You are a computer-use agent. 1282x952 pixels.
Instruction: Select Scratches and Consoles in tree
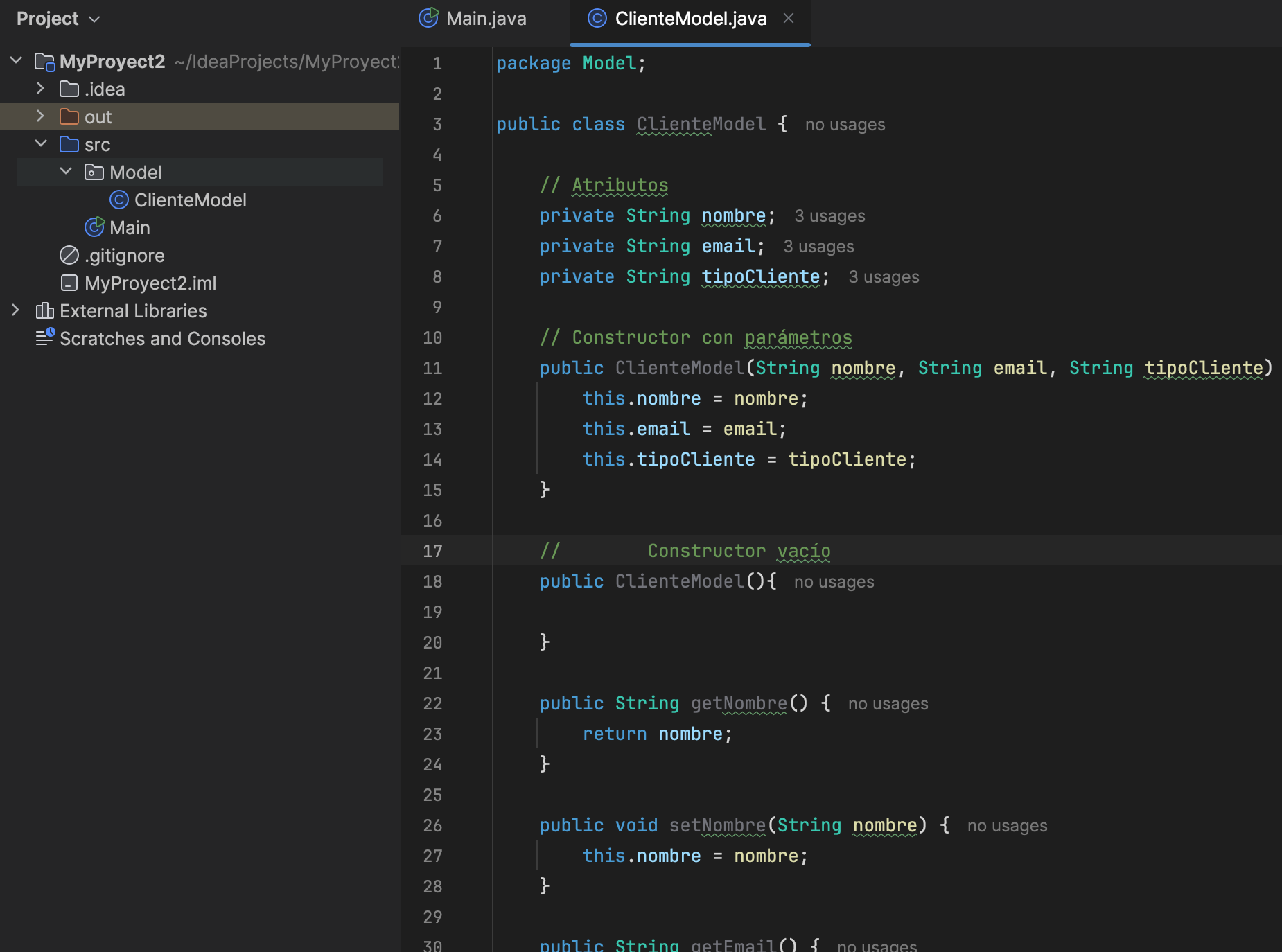coord(162,339)
